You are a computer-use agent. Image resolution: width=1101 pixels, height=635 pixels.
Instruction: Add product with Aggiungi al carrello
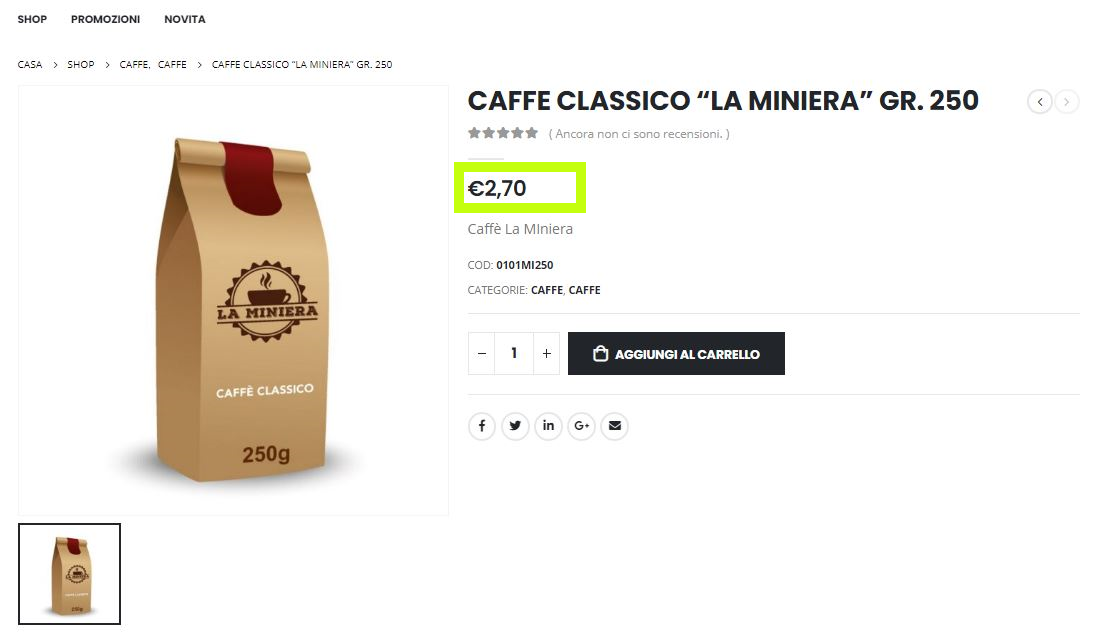pos(676,353)
